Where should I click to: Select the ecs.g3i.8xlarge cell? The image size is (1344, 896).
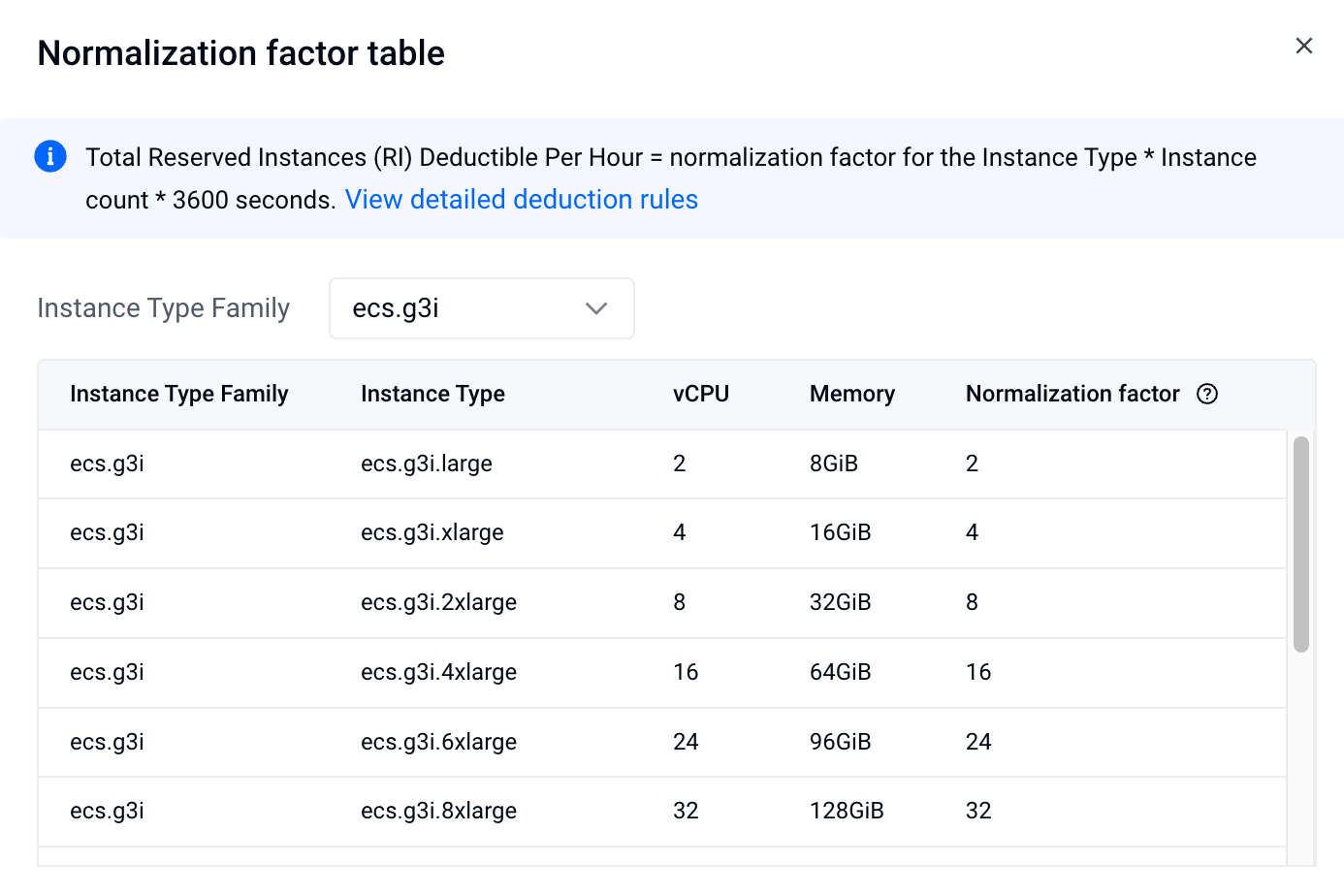tap(438, 811)
